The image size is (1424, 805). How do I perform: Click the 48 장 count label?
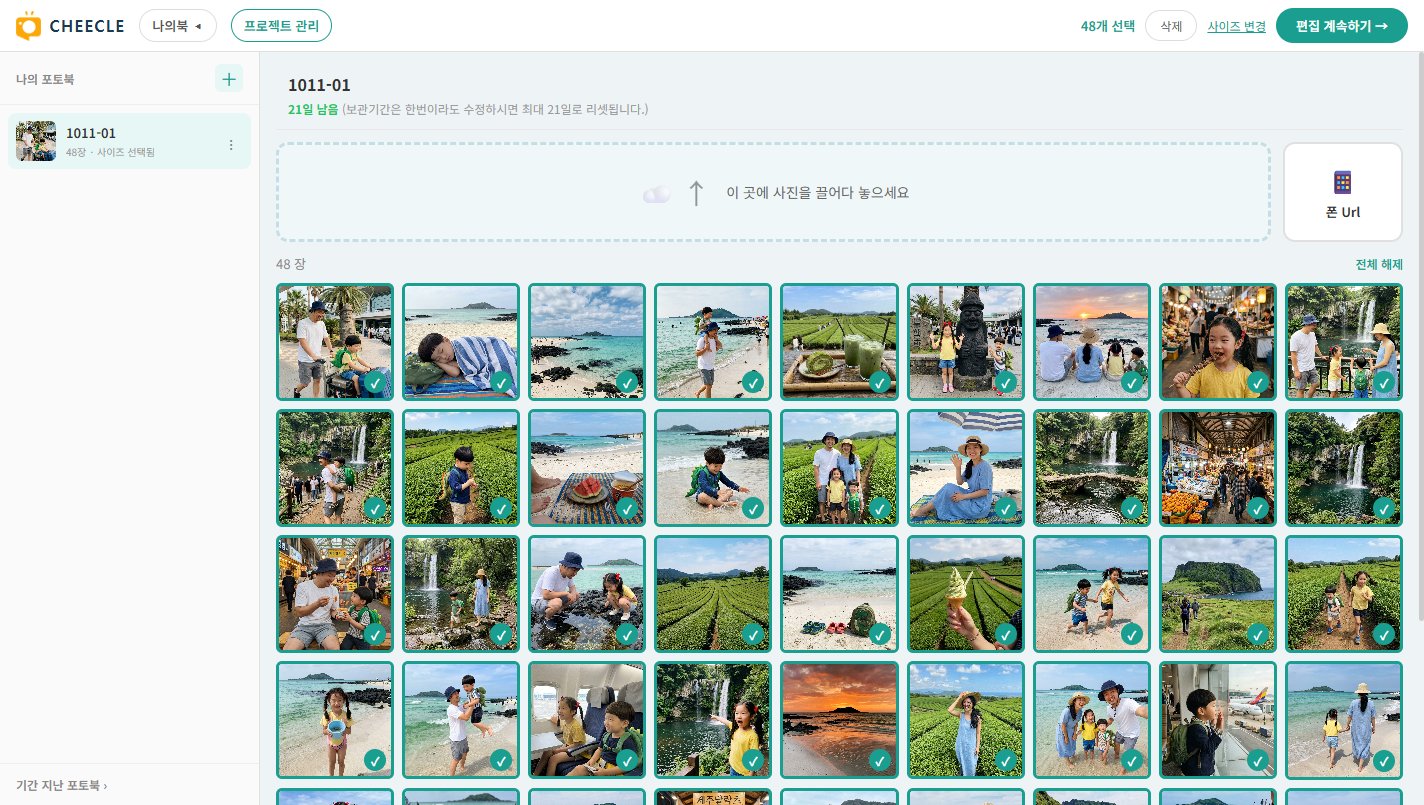(x=291, y=264)
